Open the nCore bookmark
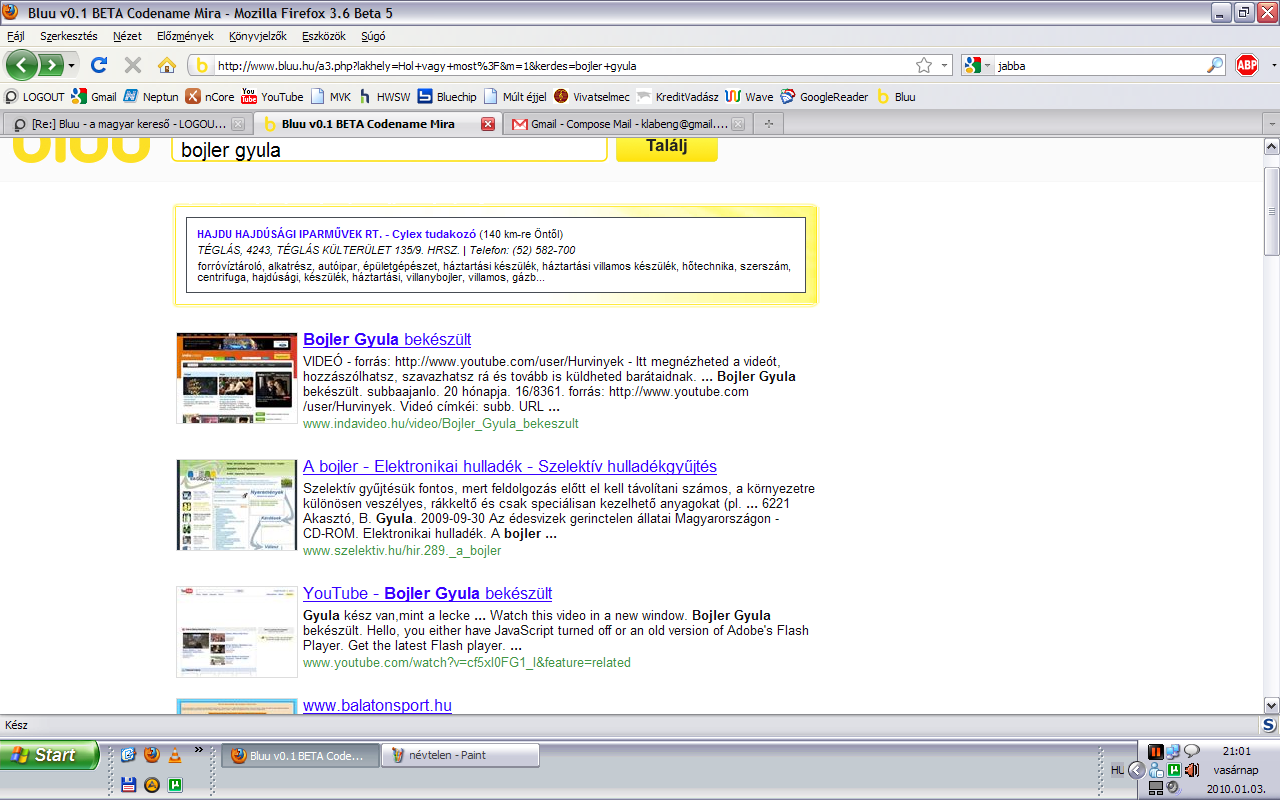This screenshot has width=1280, height=800. (x=210, y=97)
